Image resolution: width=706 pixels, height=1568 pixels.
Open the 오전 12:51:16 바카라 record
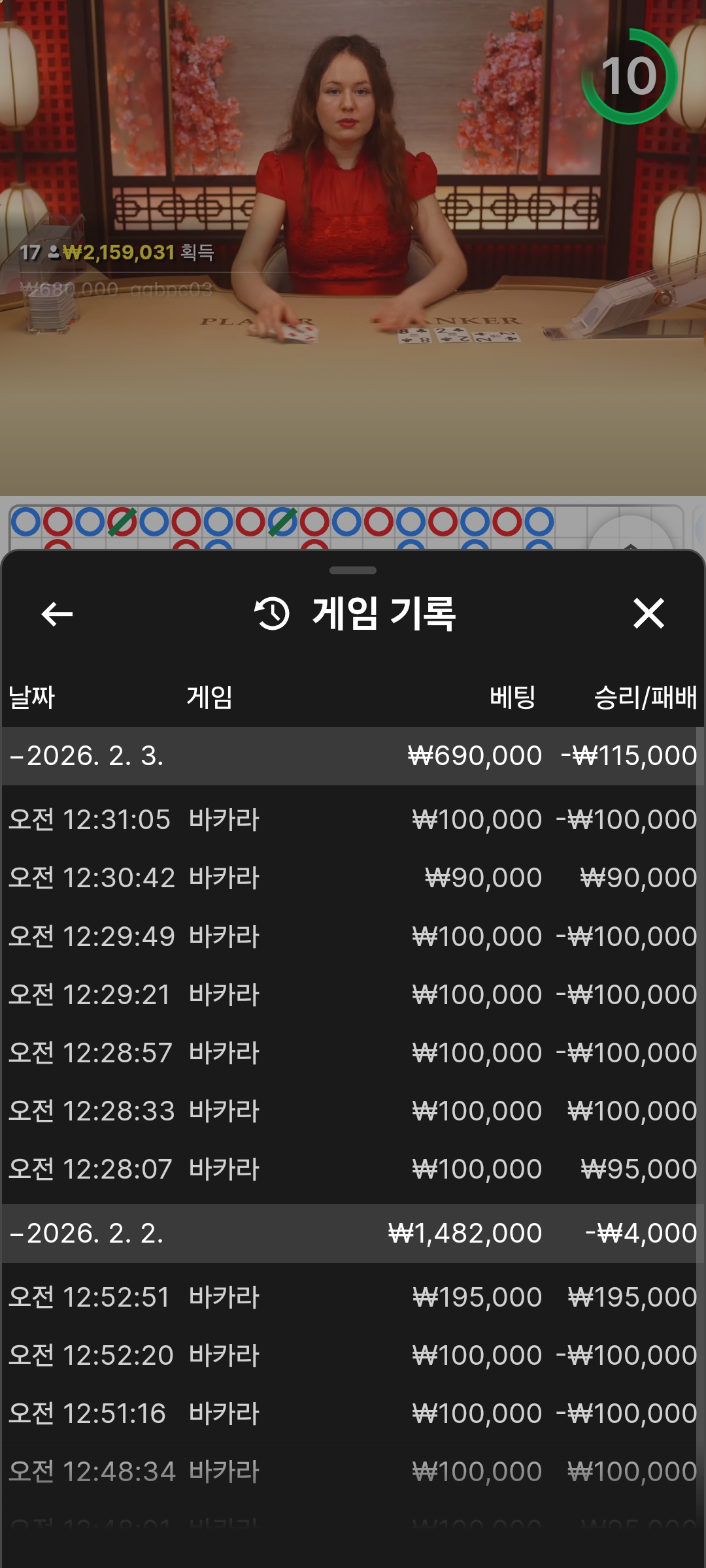[x=353, y=1413]
